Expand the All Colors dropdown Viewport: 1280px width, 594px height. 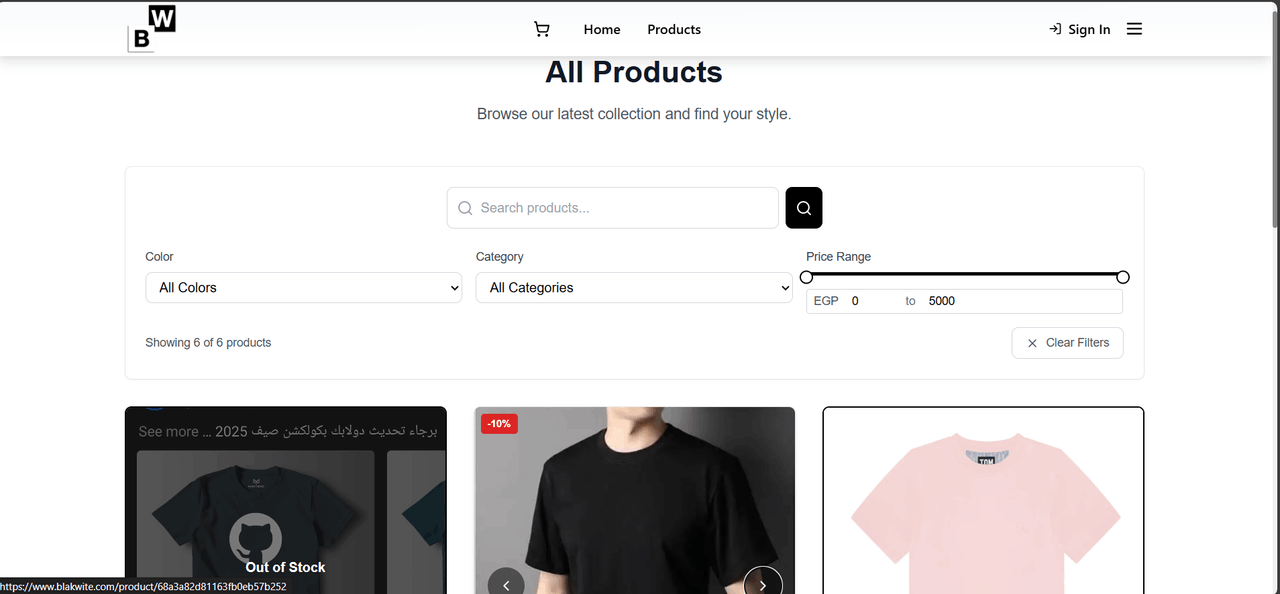304,288
